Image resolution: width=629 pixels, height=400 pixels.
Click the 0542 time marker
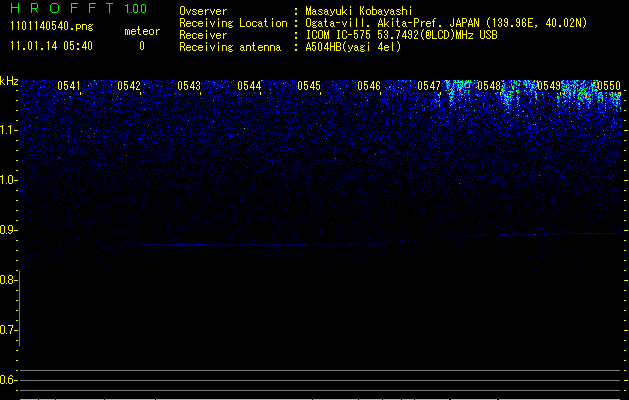(129, 86)
